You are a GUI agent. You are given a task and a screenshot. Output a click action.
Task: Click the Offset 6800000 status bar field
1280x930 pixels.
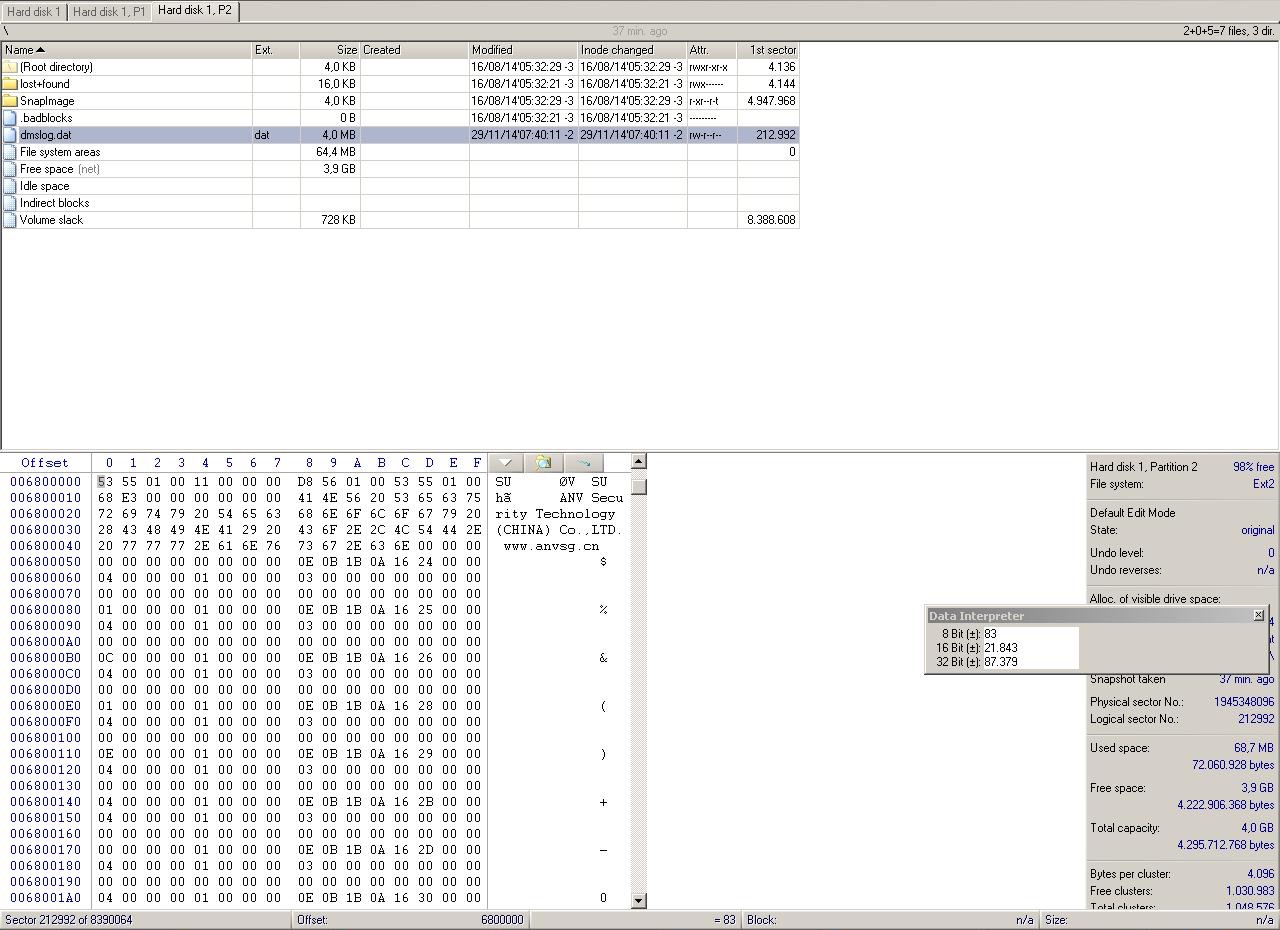coord(410,920)
